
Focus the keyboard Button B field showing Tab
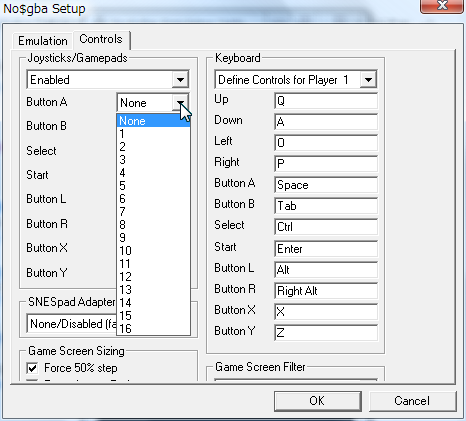tap(326, 206)
